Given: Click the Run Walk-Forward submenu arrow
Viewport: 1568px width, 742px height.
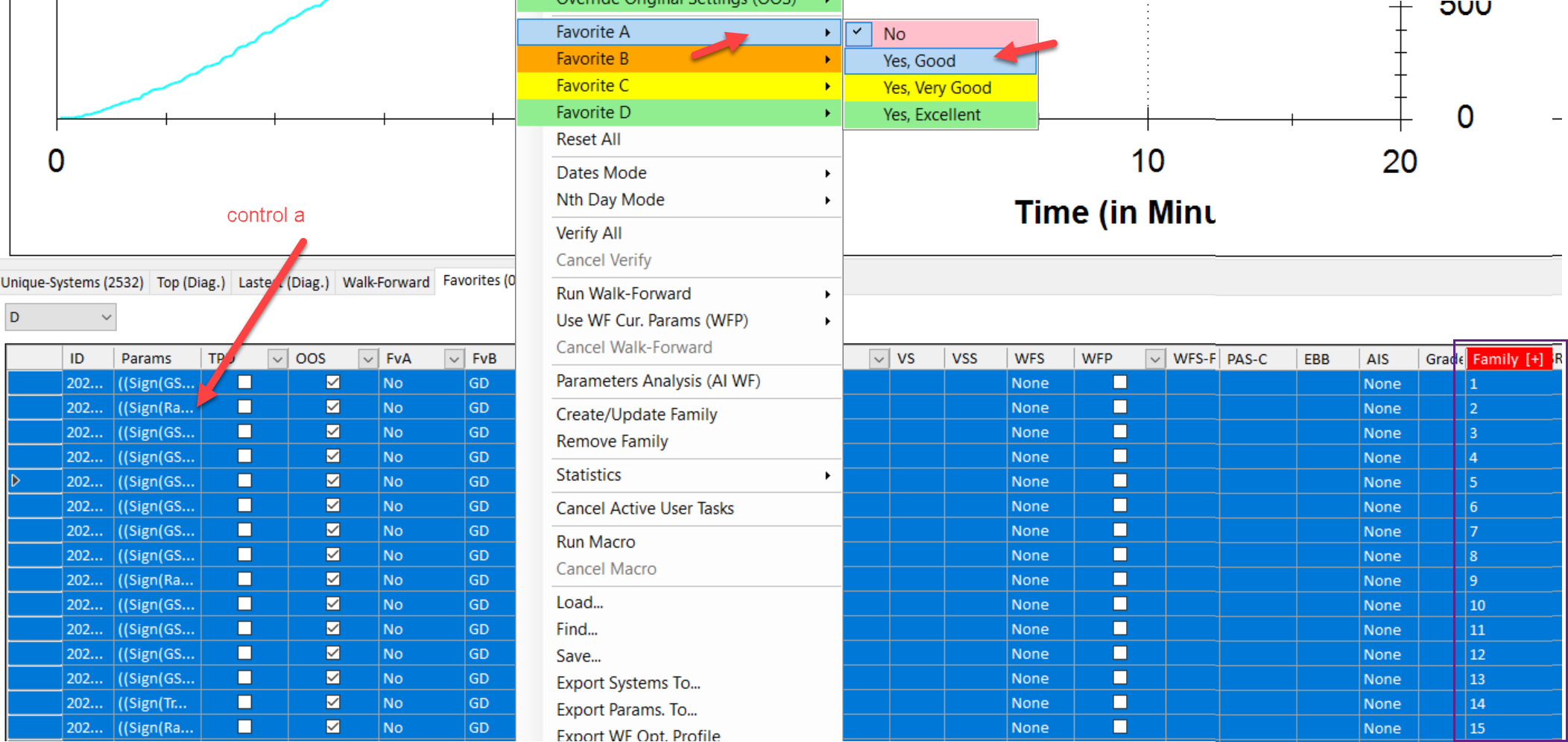Looking at the screenshot, I should pos(827,295).
